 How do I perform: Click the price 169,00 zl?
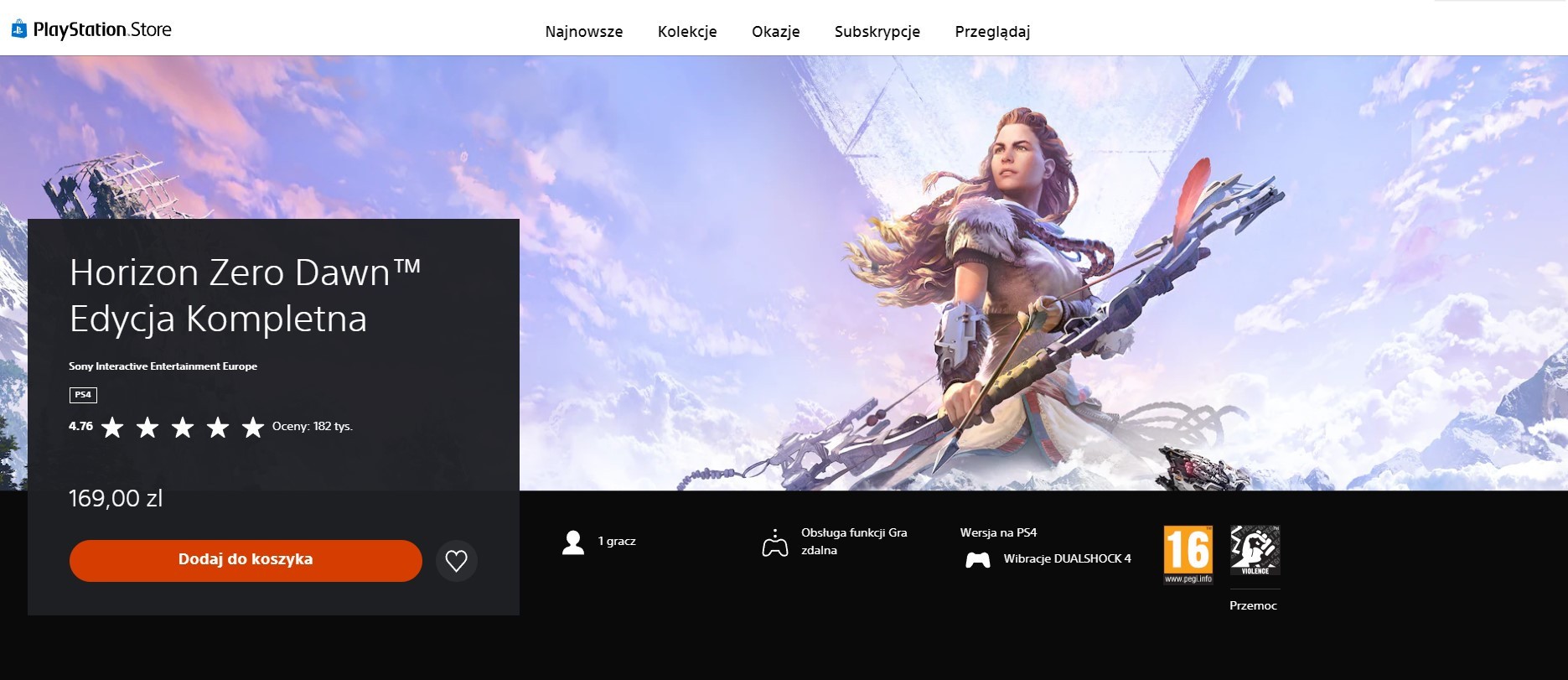tap(116, 498)
